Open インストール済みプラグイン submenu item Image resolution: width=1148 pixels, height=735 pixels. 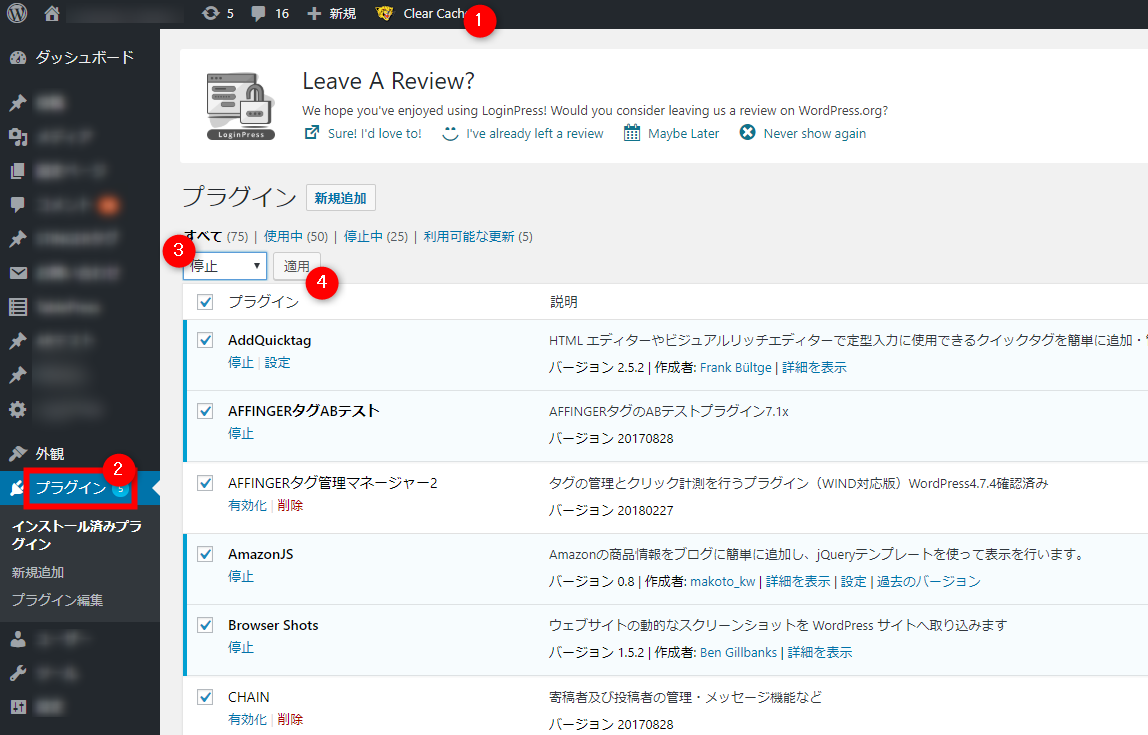[77, 535]
